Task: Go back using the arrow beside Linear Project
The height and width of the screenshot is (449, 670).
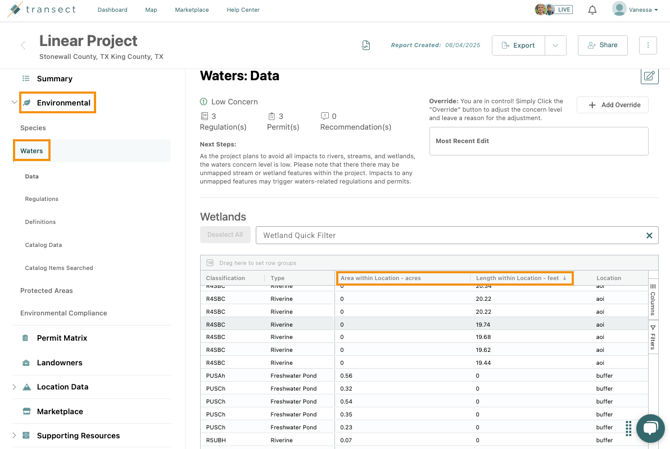Action: coord(23,45)
